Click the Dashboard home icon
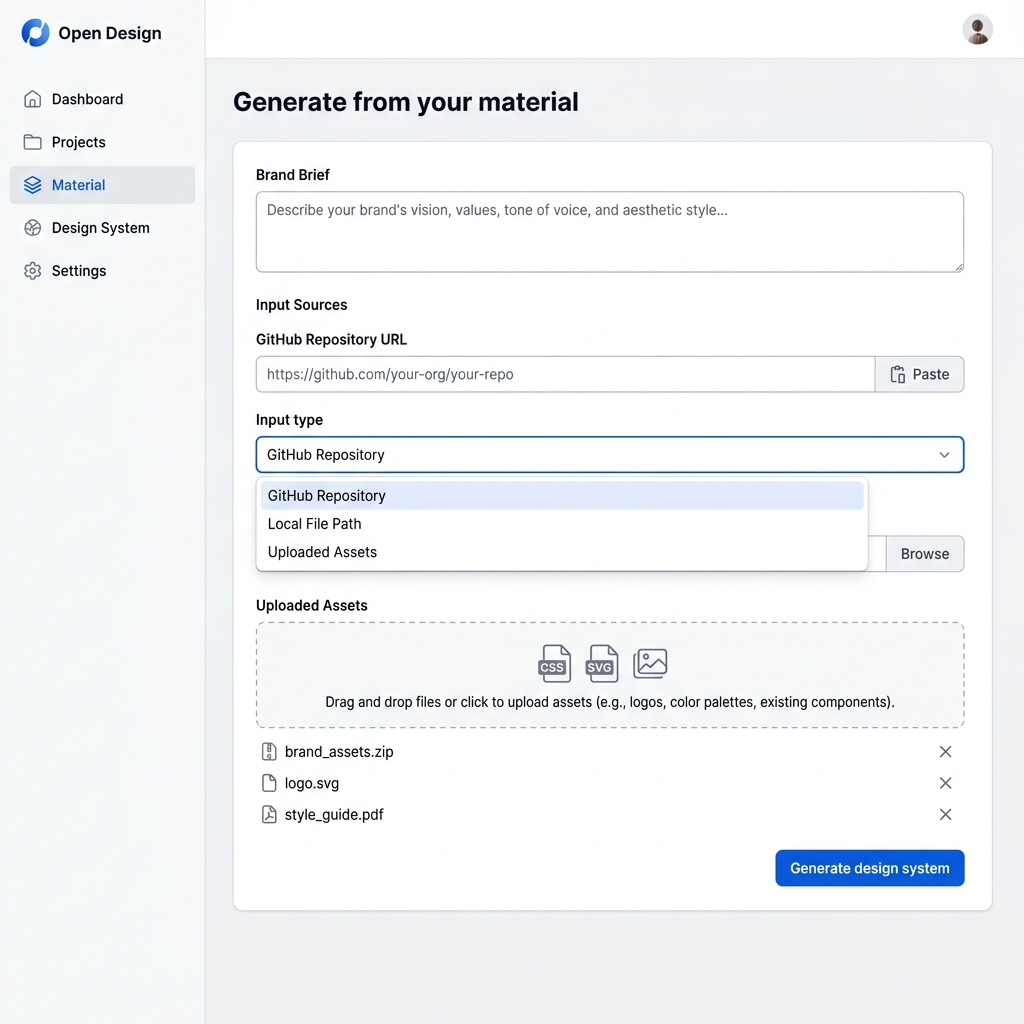The image size is (1024, 1024). point(33,99)
